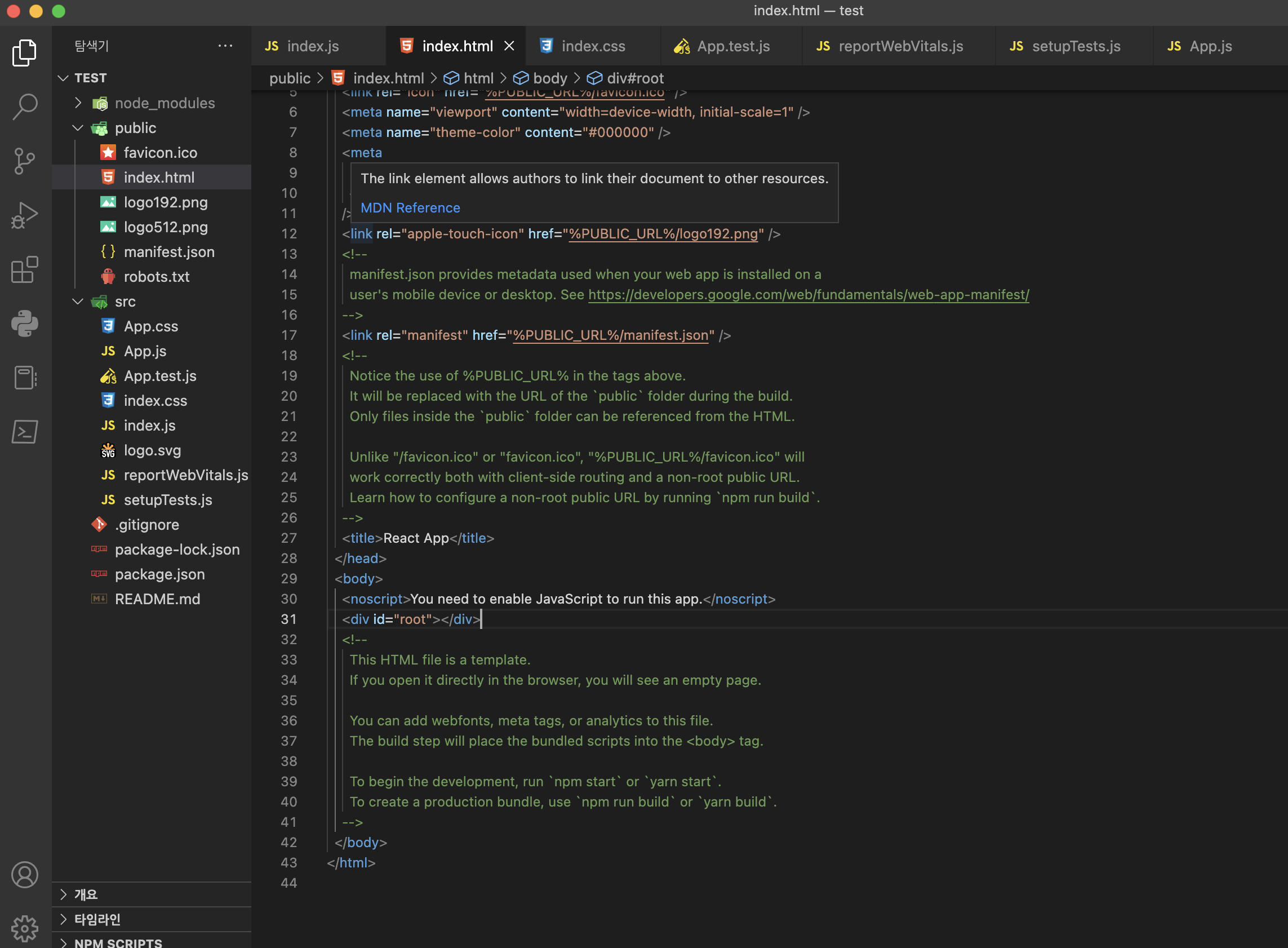This screenshot has height=948, width=1288.
Task: Close the index.html tab
Action: pyautogui.click(x=509, y=46)
